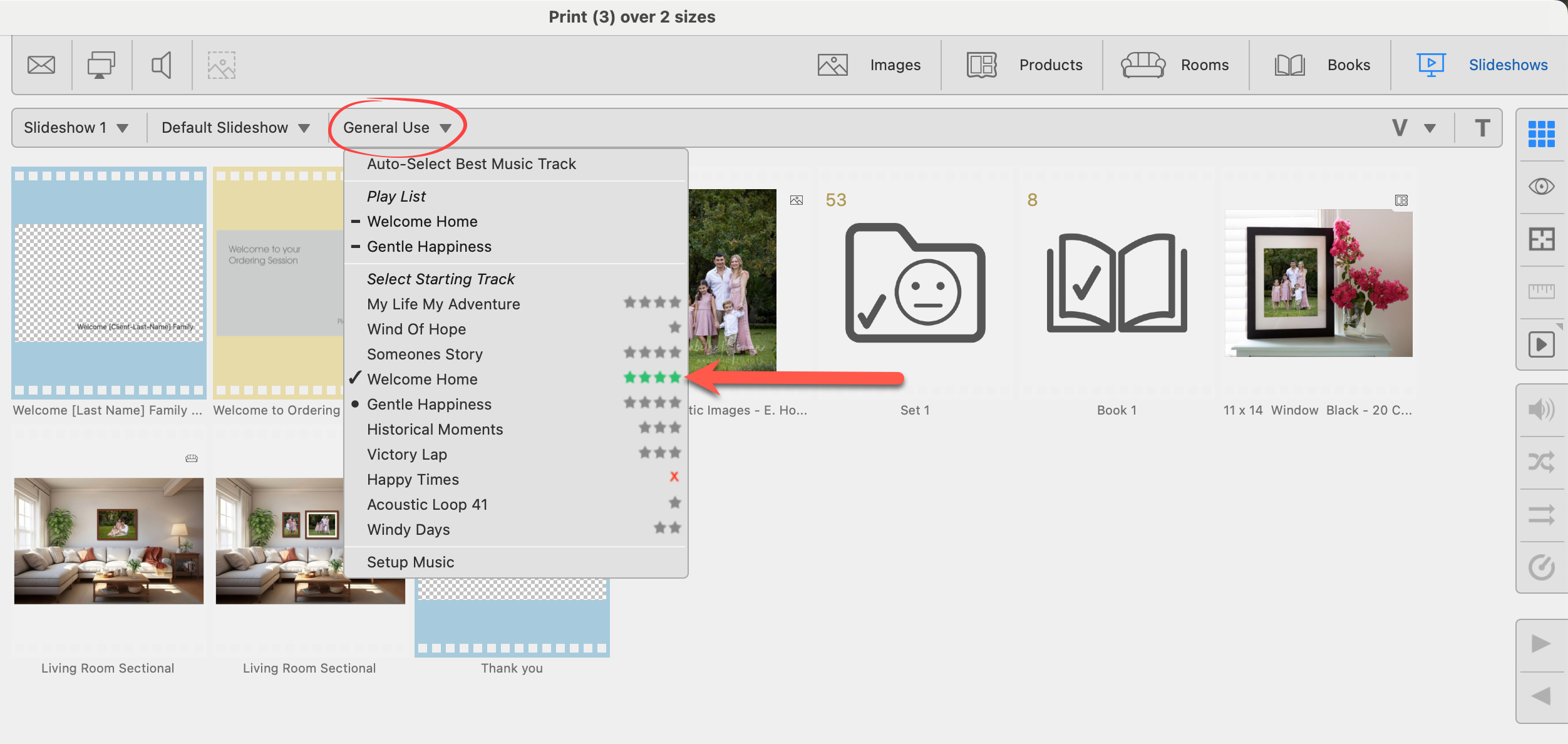Select Someones Story as starting track
This screenshot has height=744, width=1568.
425,354
